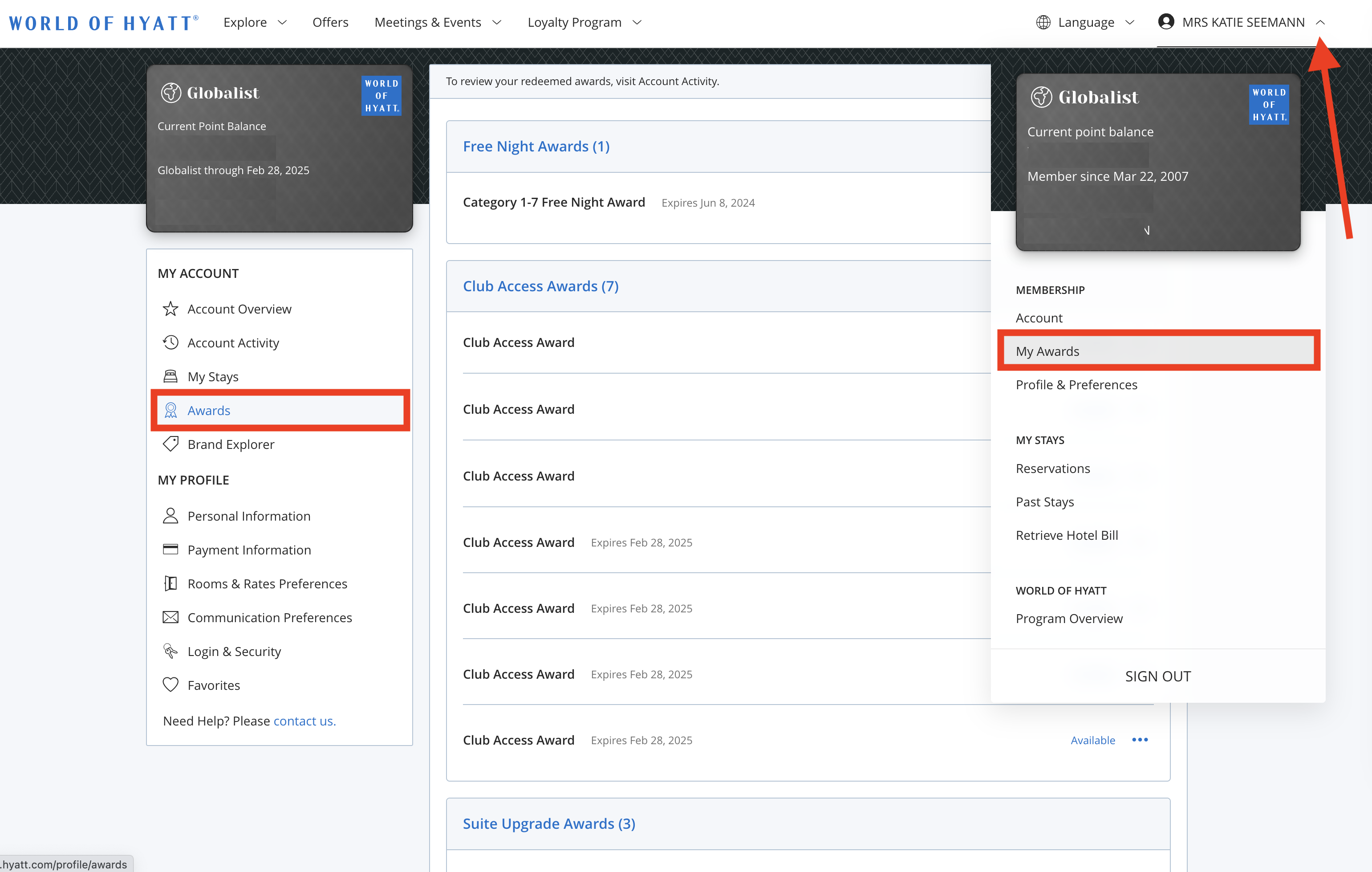Screen dimensions: 1372x872
Task: Click the Globalist emblem on the left card
Action: click(171, 92)
